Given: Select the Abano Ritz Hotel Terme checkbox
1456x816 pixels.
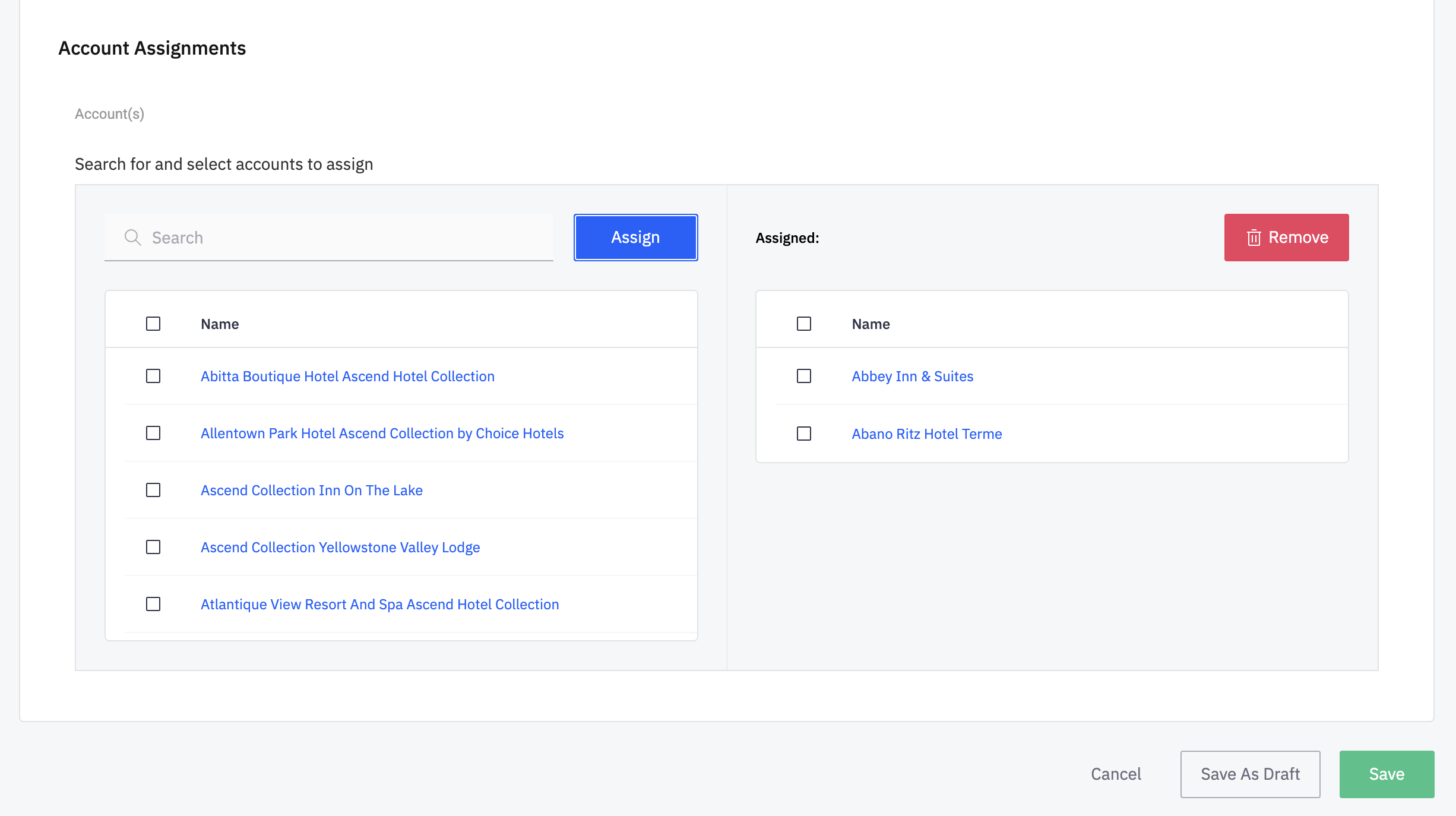Looking at the screenshot, I should point(804,434).
